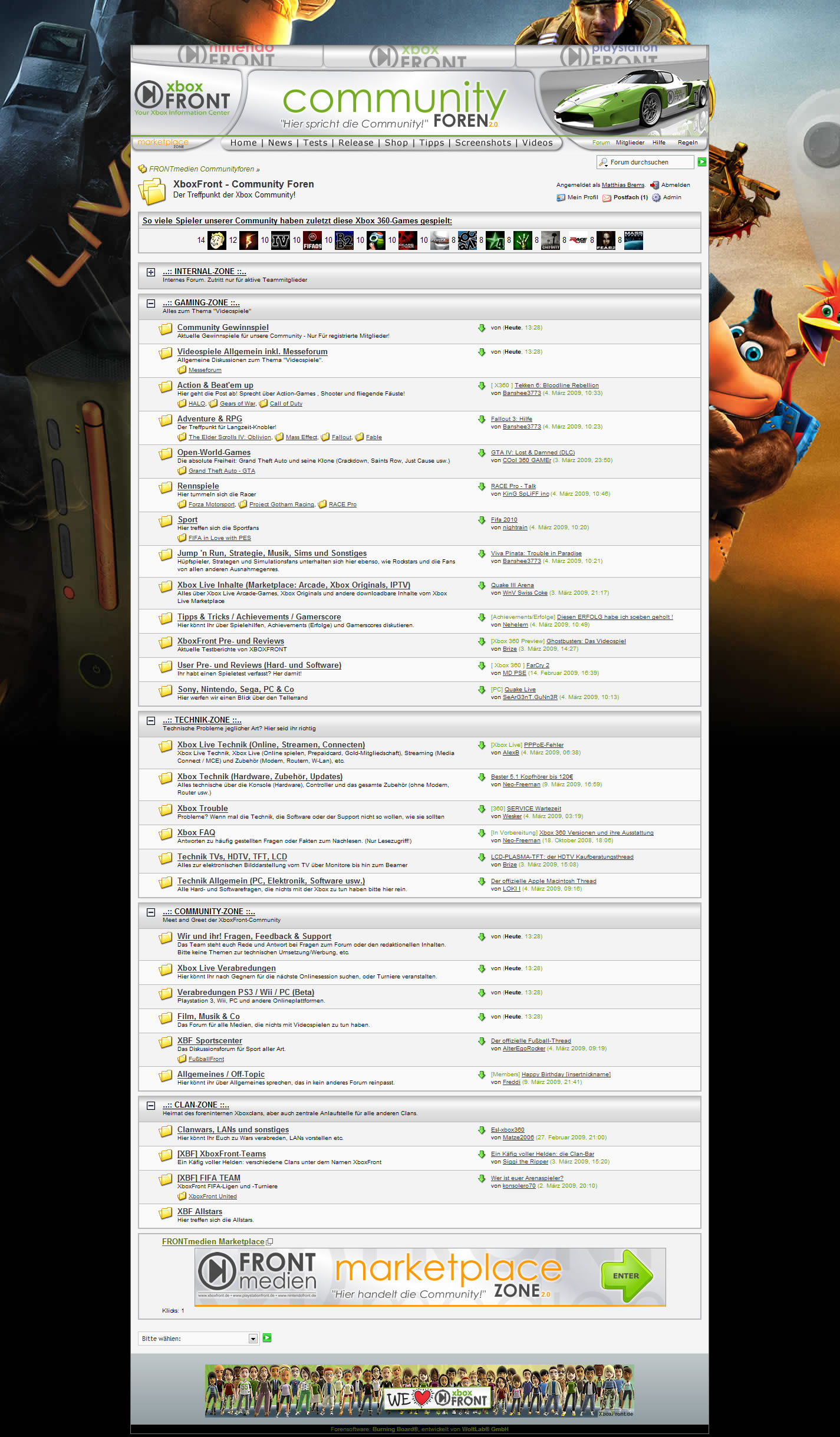
Task: Open Screenshots in the main navigation bar
Action: point(483,143)
